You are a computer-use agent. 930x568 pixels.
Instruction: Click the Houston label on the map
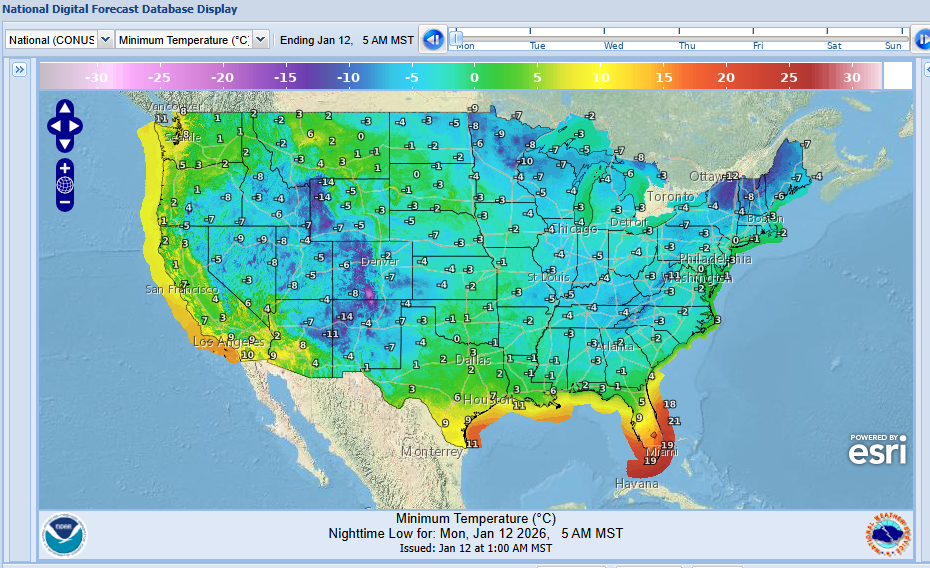[x=488, y=400]
